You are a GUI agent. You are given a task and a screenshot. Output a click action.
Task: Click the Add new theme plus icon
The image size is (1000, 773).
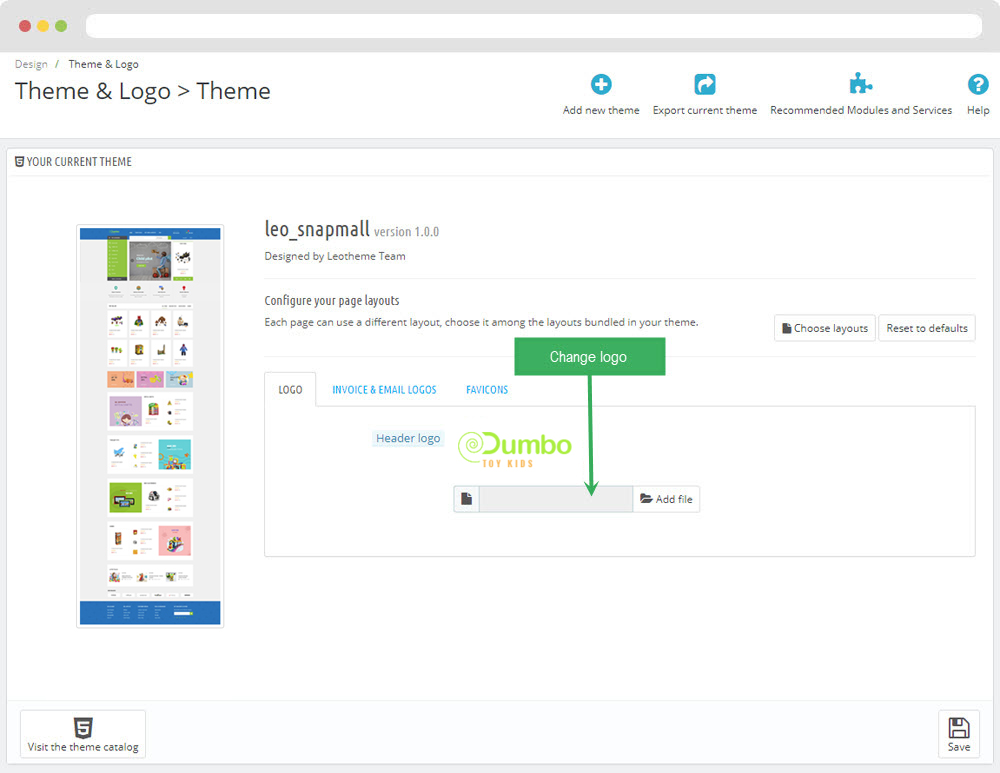(601, 85)
